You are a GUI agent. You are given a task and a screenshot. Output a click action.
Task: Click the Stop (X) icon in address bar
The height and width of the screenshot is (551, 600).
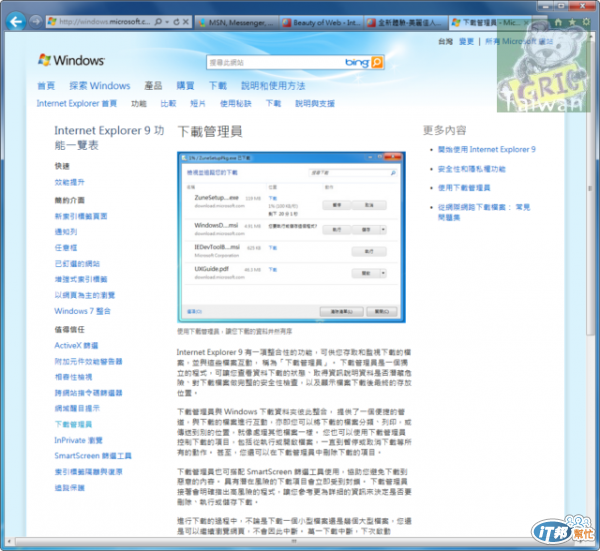186,22
